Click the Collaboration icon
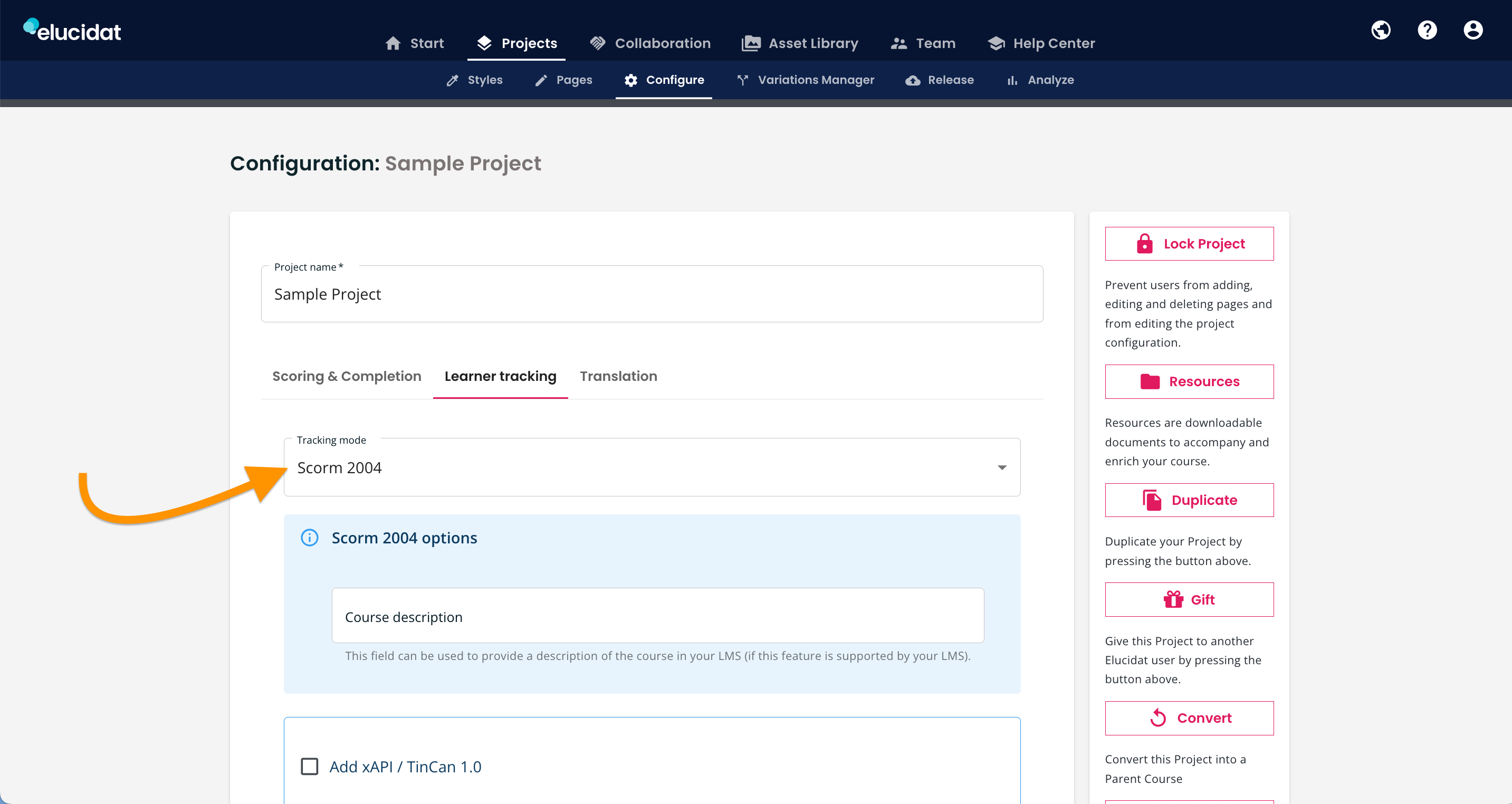The height and width of the screenshot is (804, 1512). click(598, 43)
